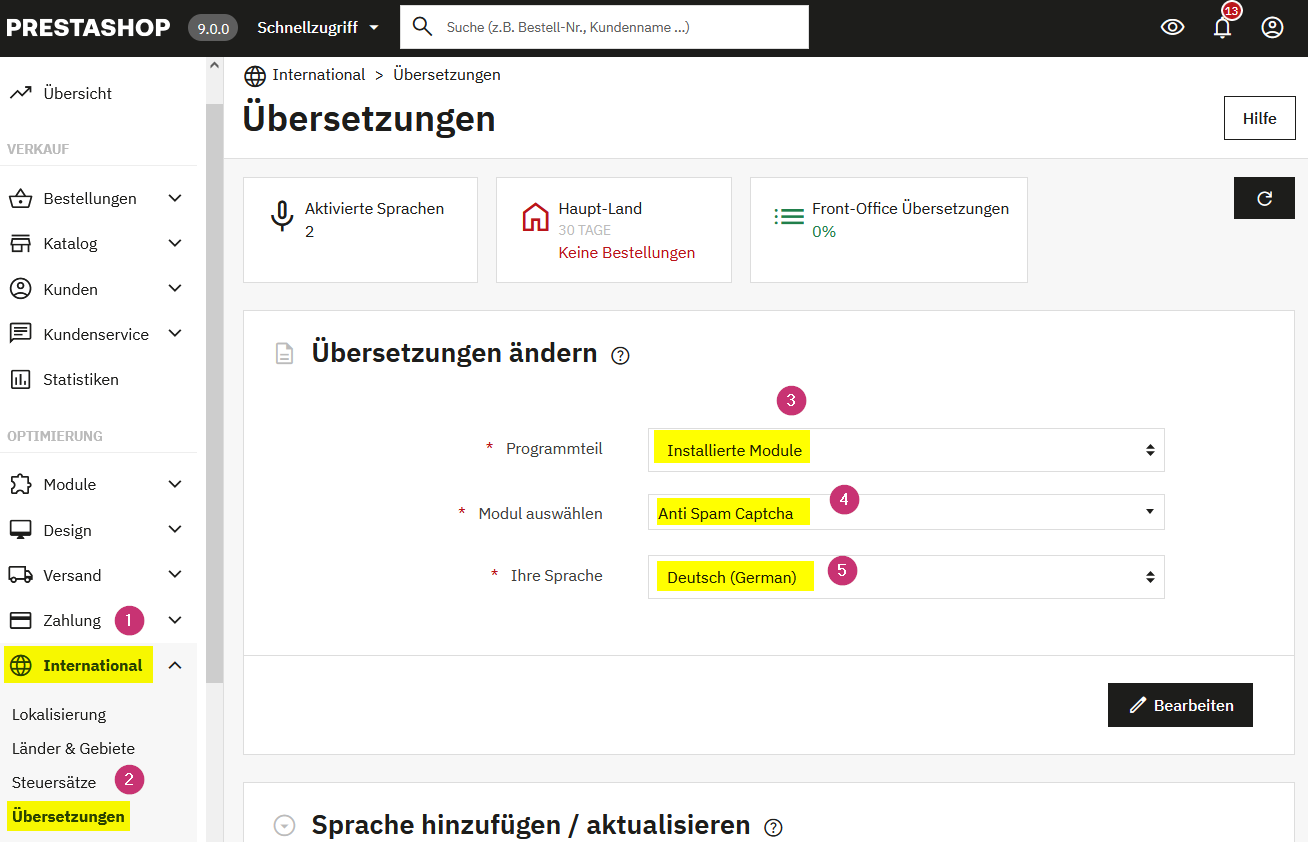Expand Sprache hinzufügen / aktualisieren section
This screenshot has width=1308, height=842.
tap(283, 824)
